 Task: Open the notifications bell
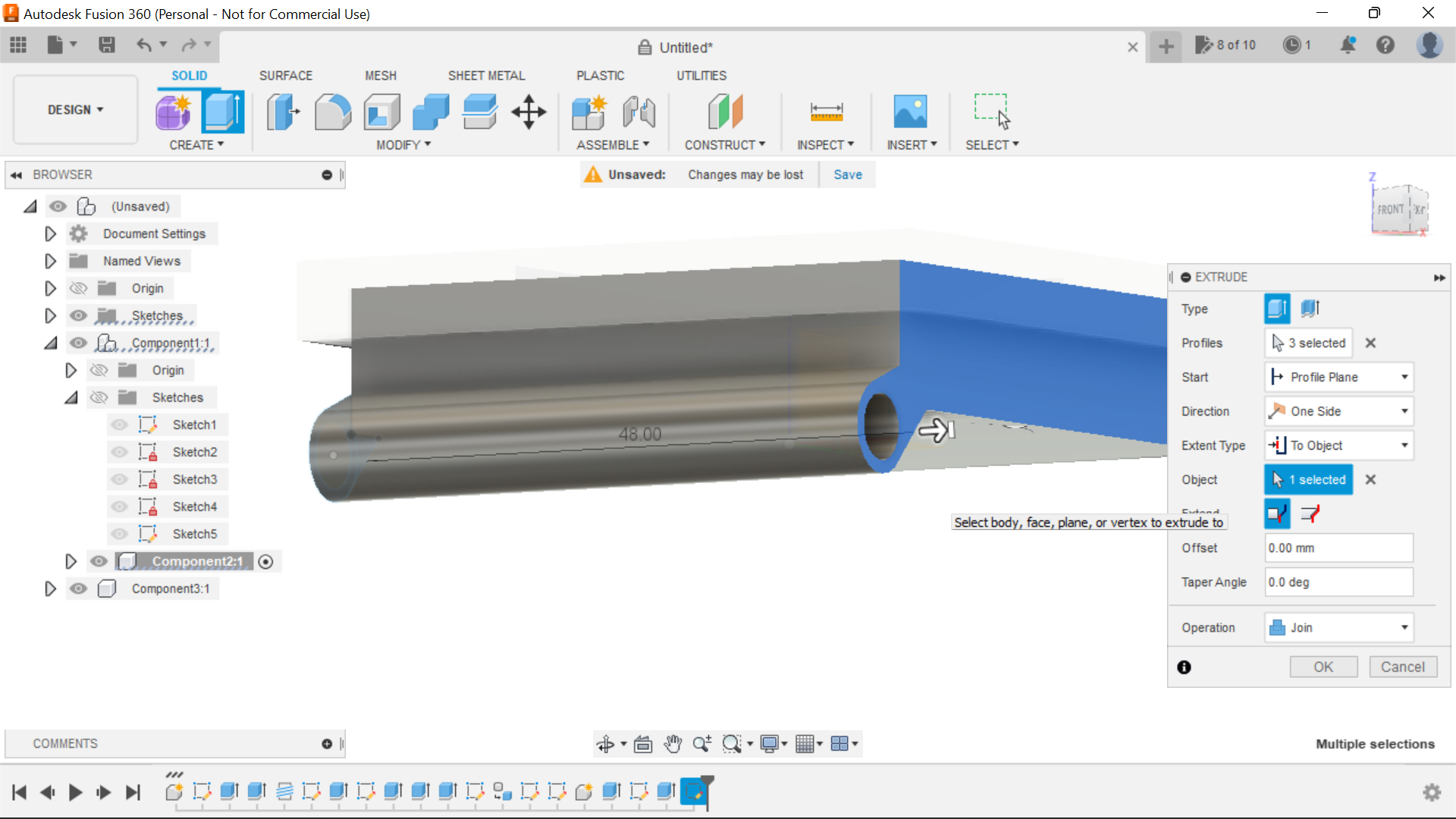(1348, 45)
